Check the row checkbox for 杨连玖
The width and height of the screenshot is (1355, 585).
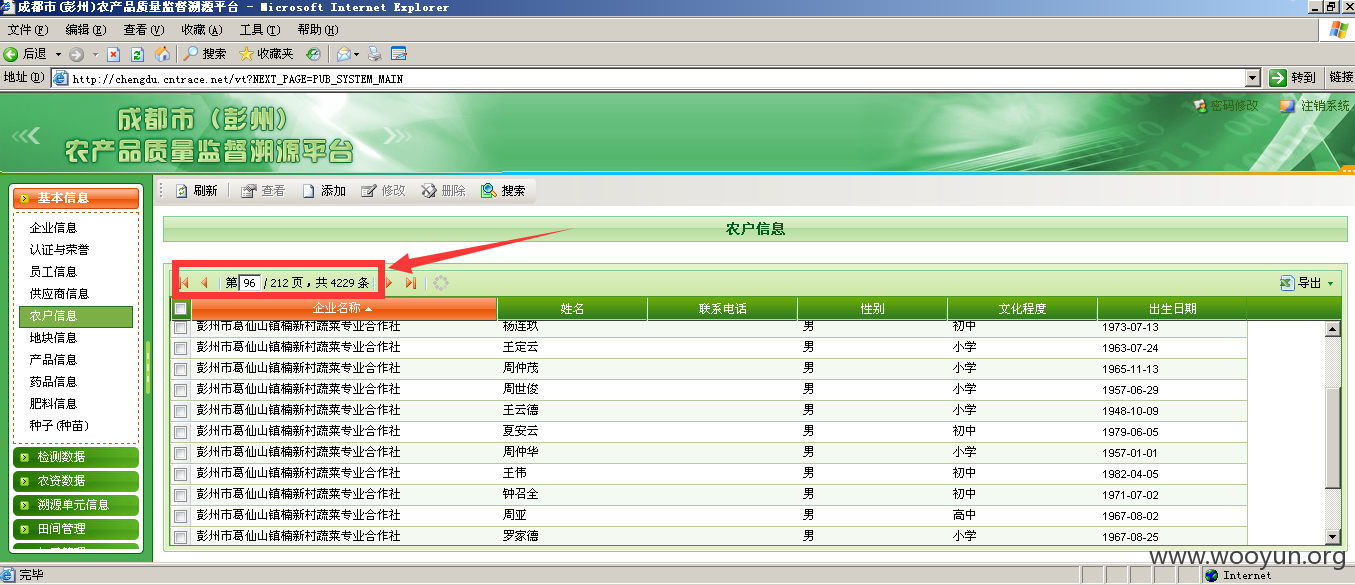click(180, 326)
